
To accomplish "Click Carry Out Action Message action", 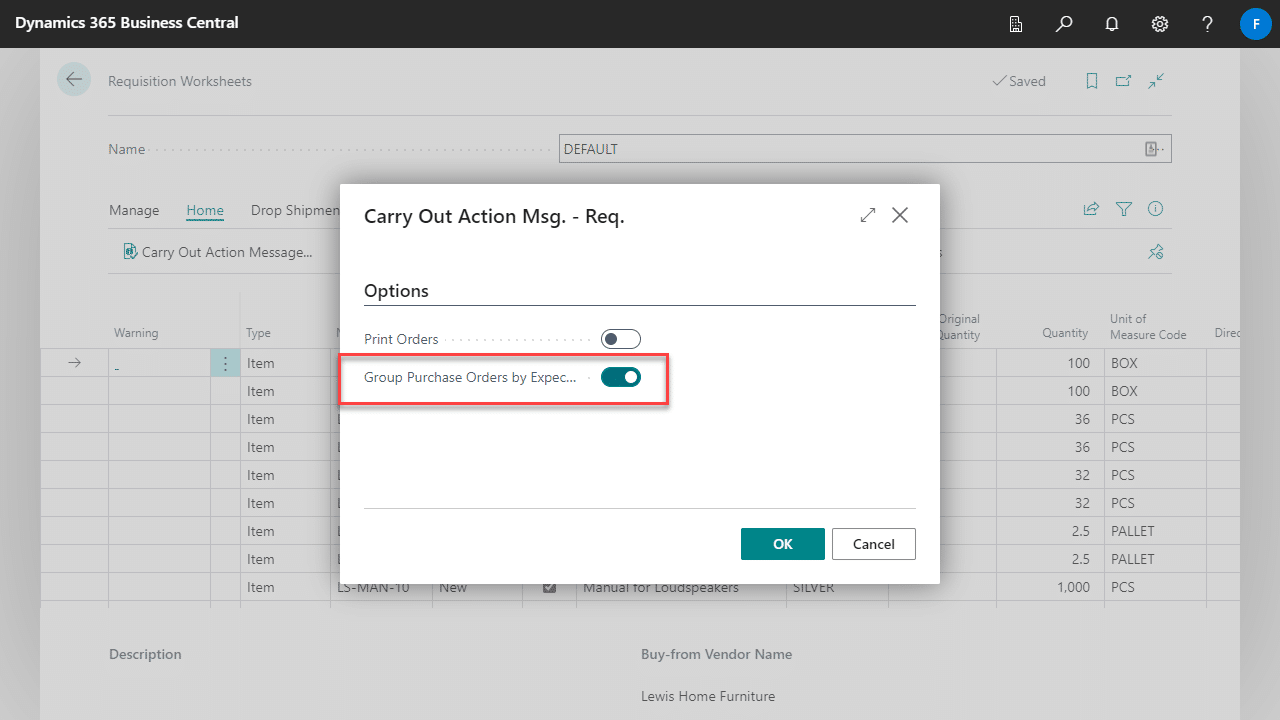I will tap(218, 252).
